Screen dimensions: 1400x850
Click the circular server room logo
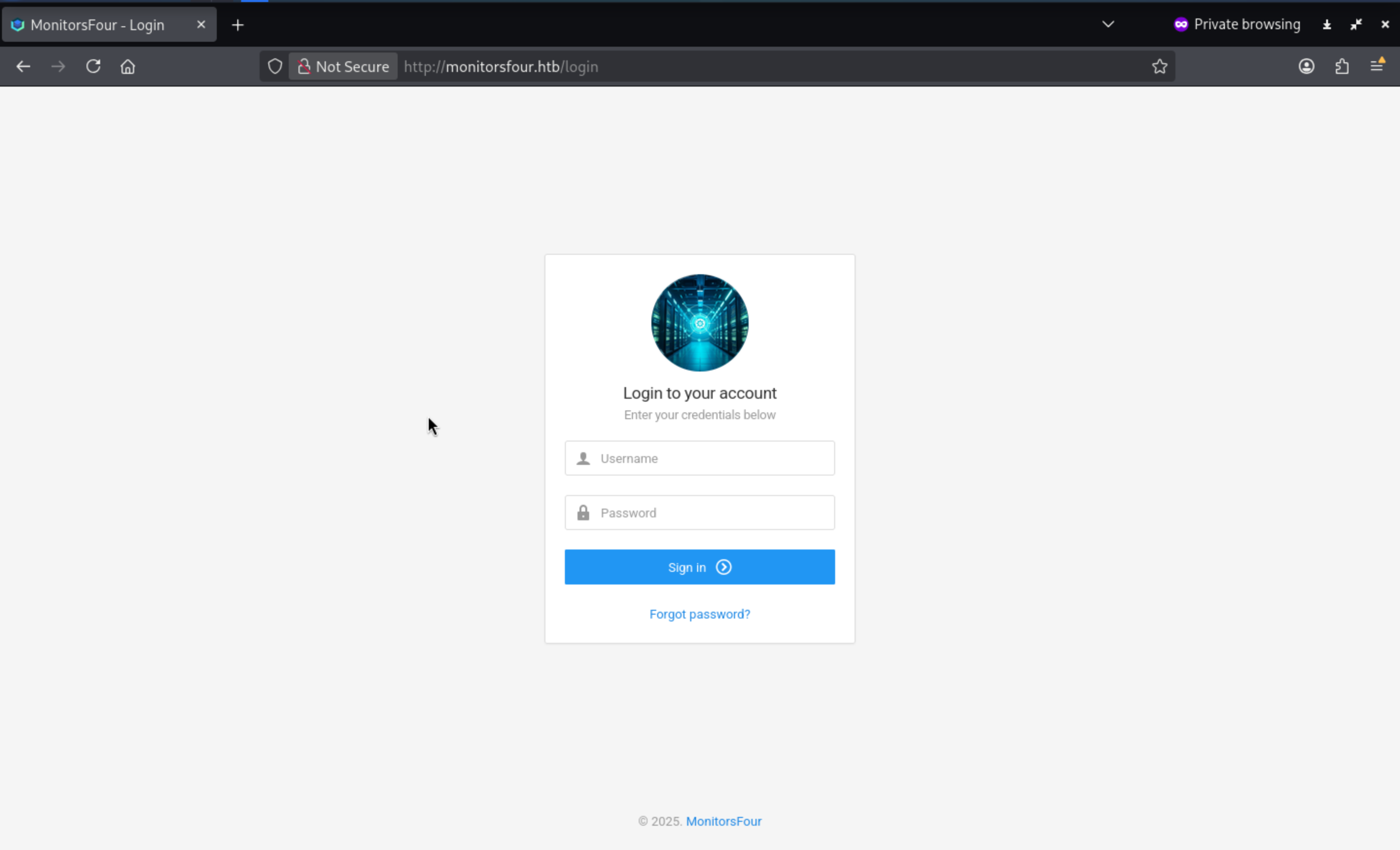tap(700, 323)
